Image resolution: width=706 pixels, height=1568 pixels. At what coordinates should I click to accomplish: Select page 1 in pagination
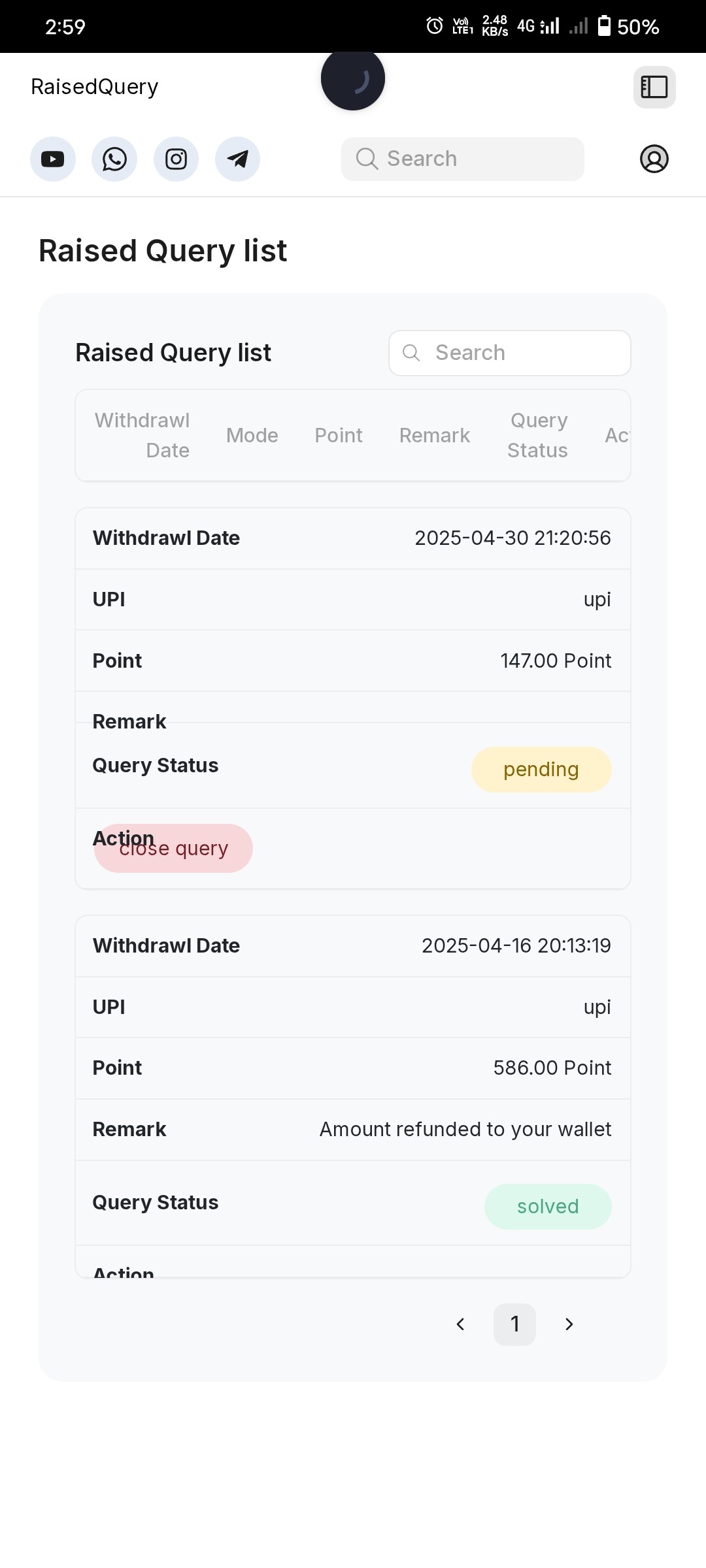[514, 1324]
